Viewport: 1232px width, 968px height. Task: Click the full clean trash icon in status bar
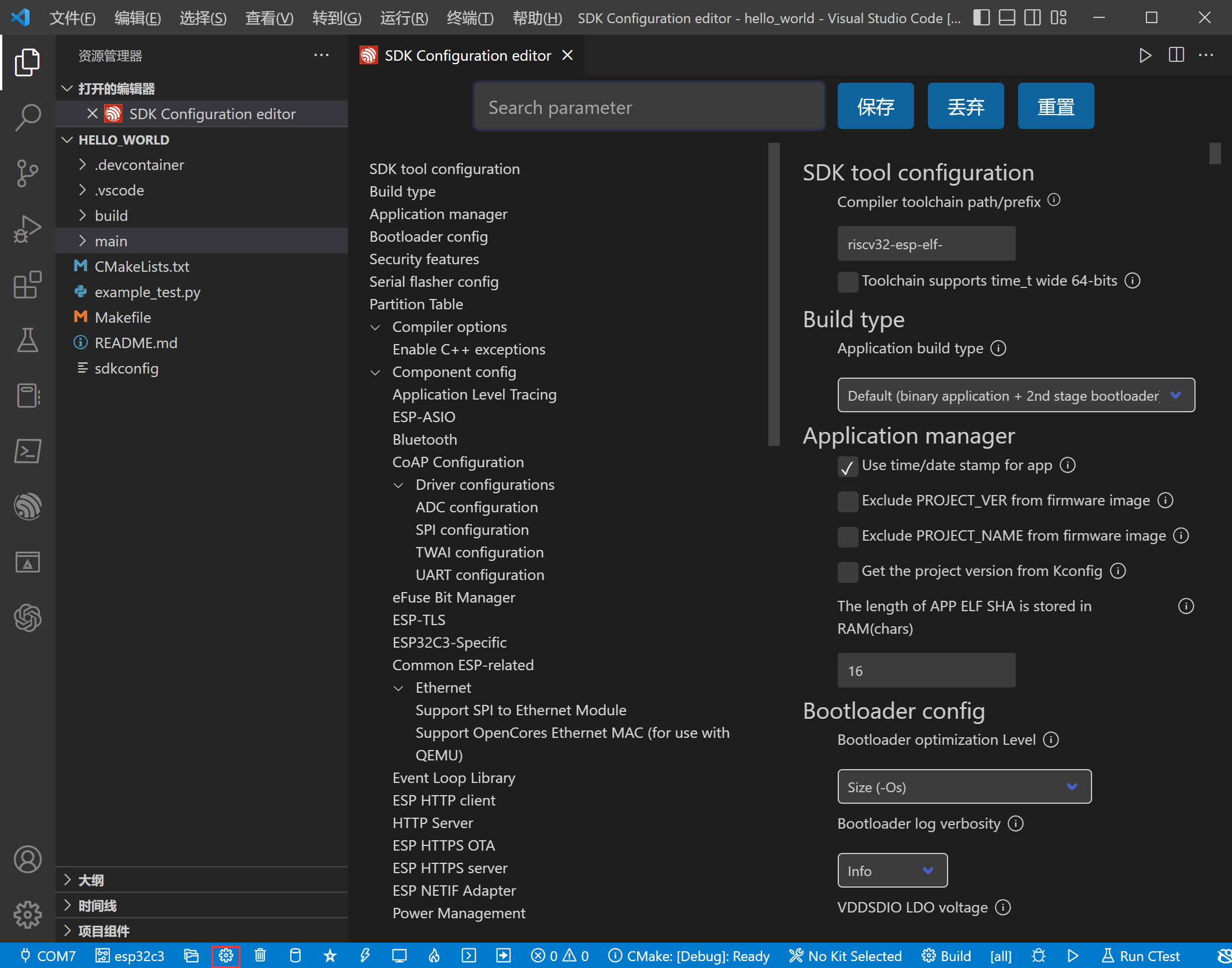pyautogui.click(x=260, y=956)
